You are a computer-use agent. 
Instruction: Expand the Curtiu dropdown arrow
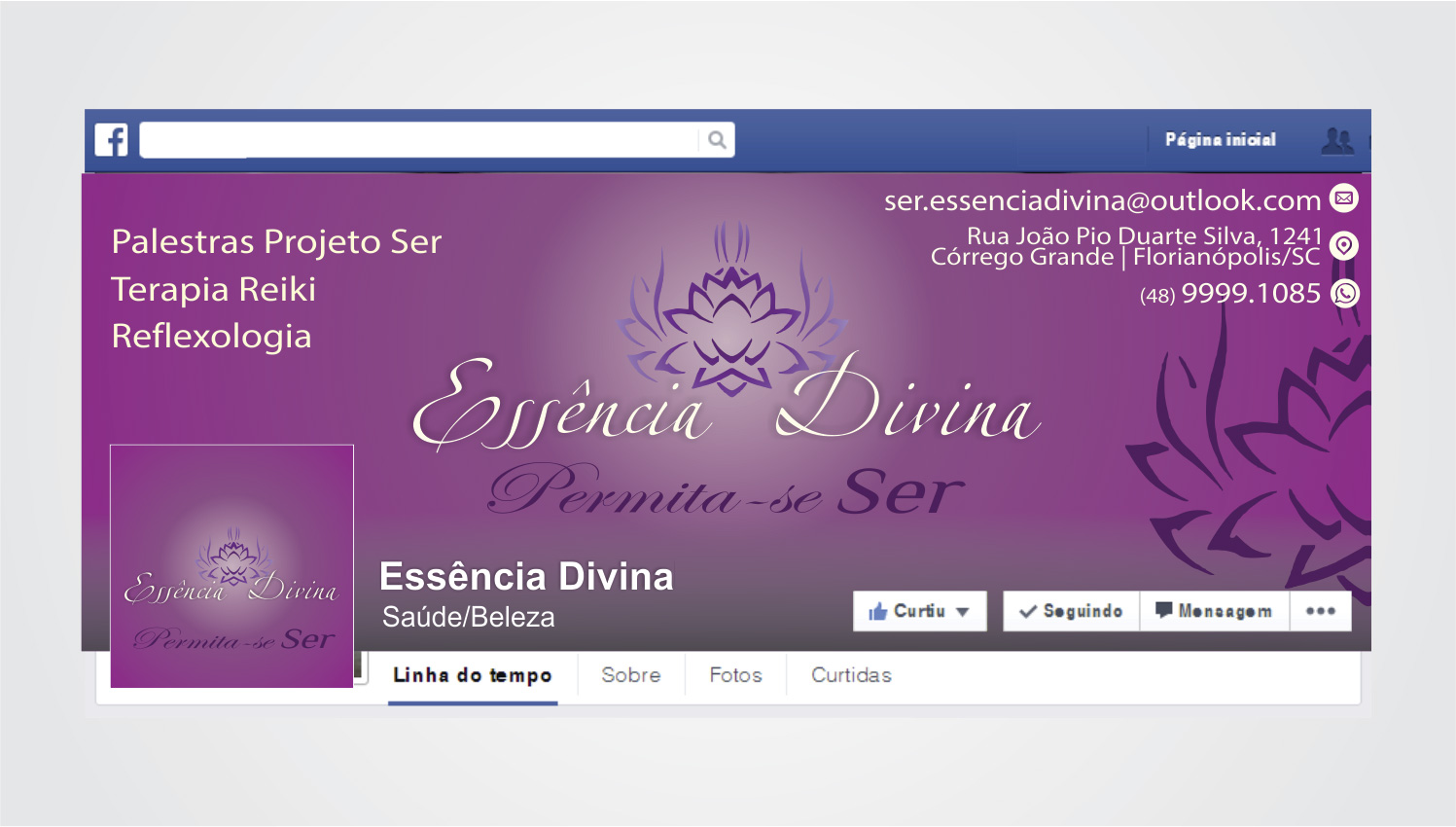tap(963, 612)
